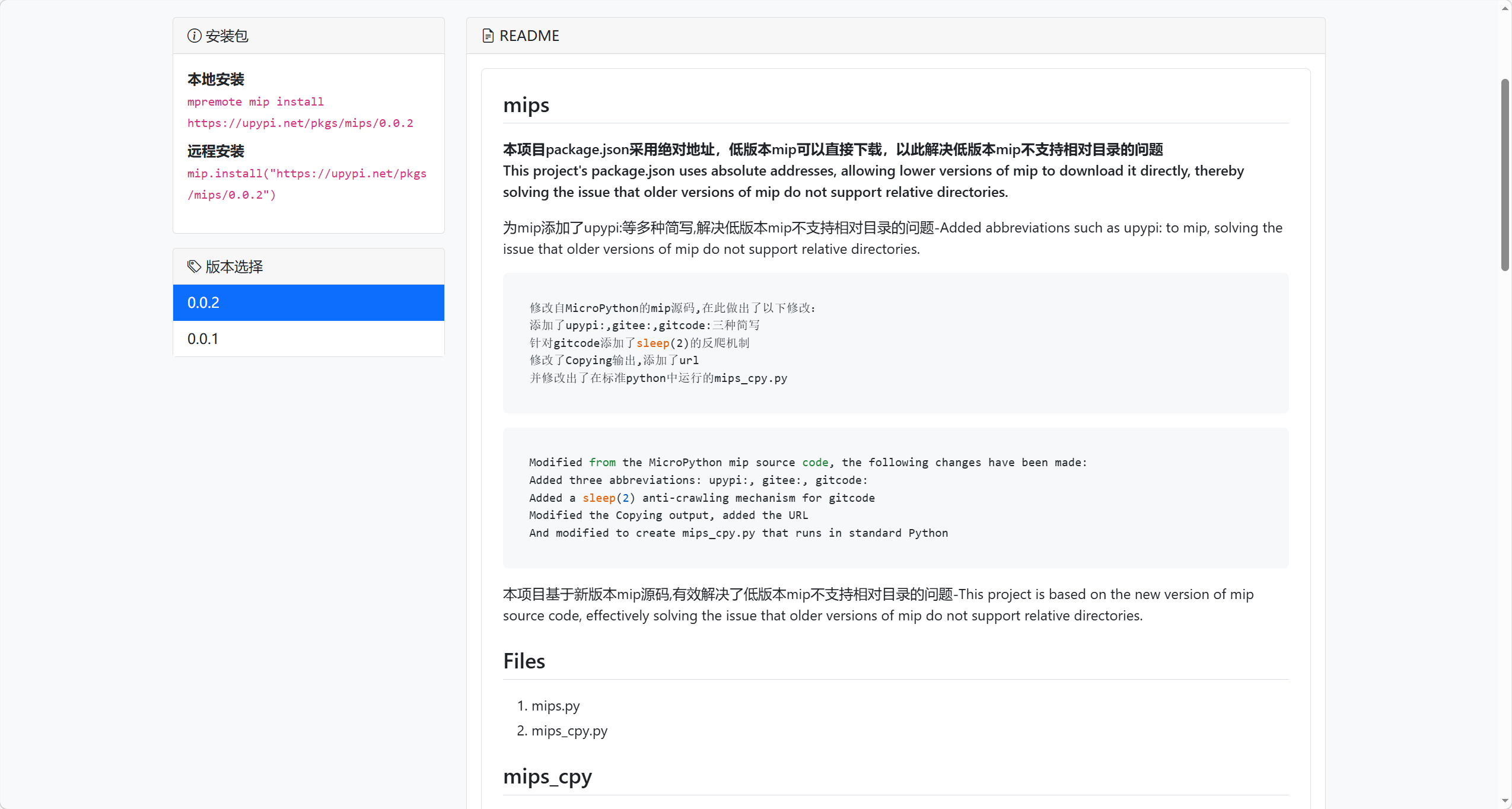Click the info icon beside 安装包

[194, 36]
